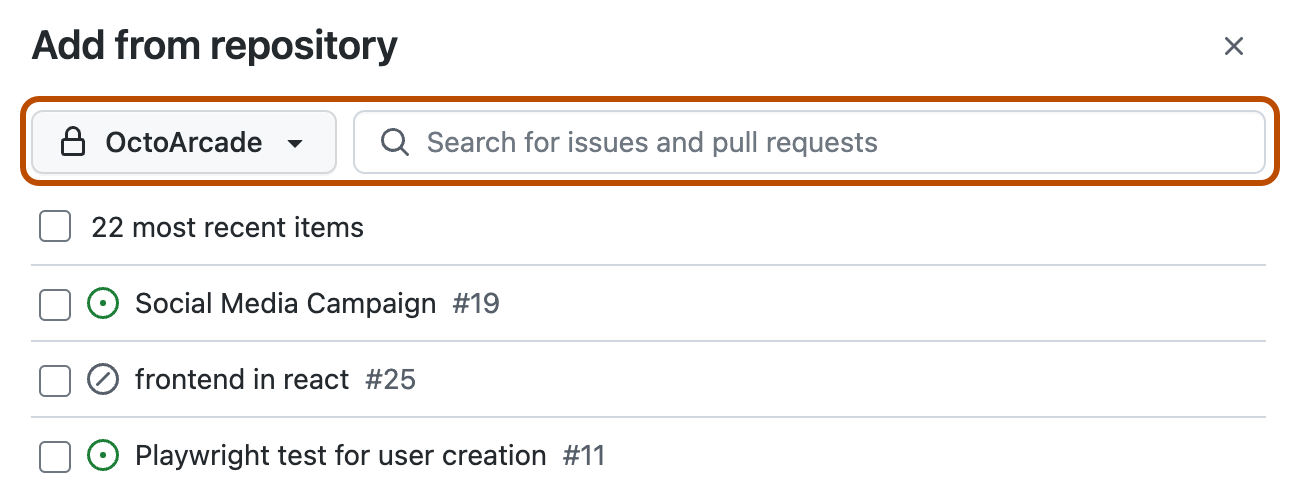This screenshot has height=490, width=1296.
Task: Open the frontend in react issue title
Action: 242,380
